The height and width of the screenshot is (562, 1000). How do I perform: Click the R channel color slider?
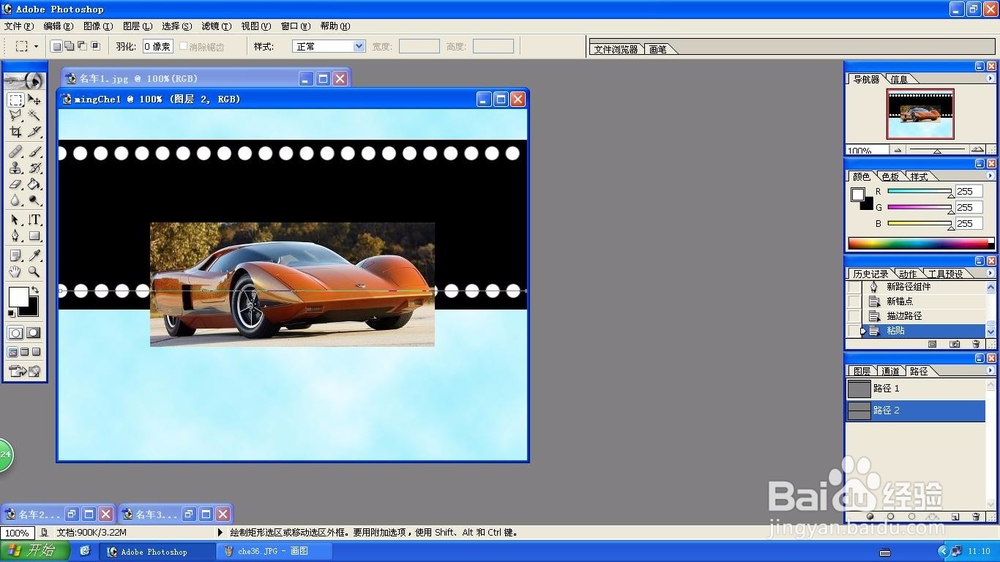920,191
